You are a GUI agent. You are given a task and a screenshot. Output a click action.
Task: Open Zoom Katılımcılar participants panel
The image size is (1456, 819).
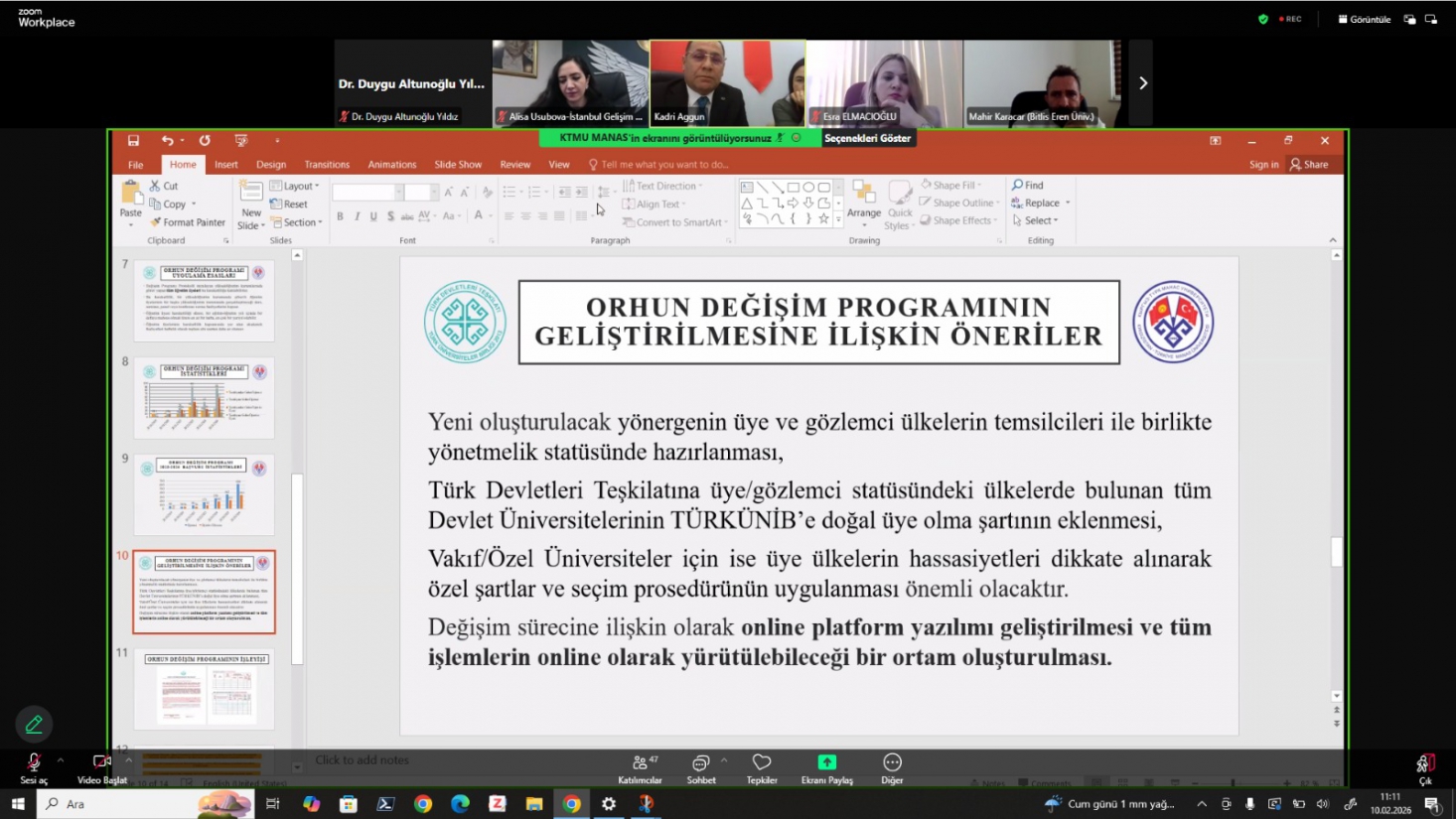coord(640,767)
